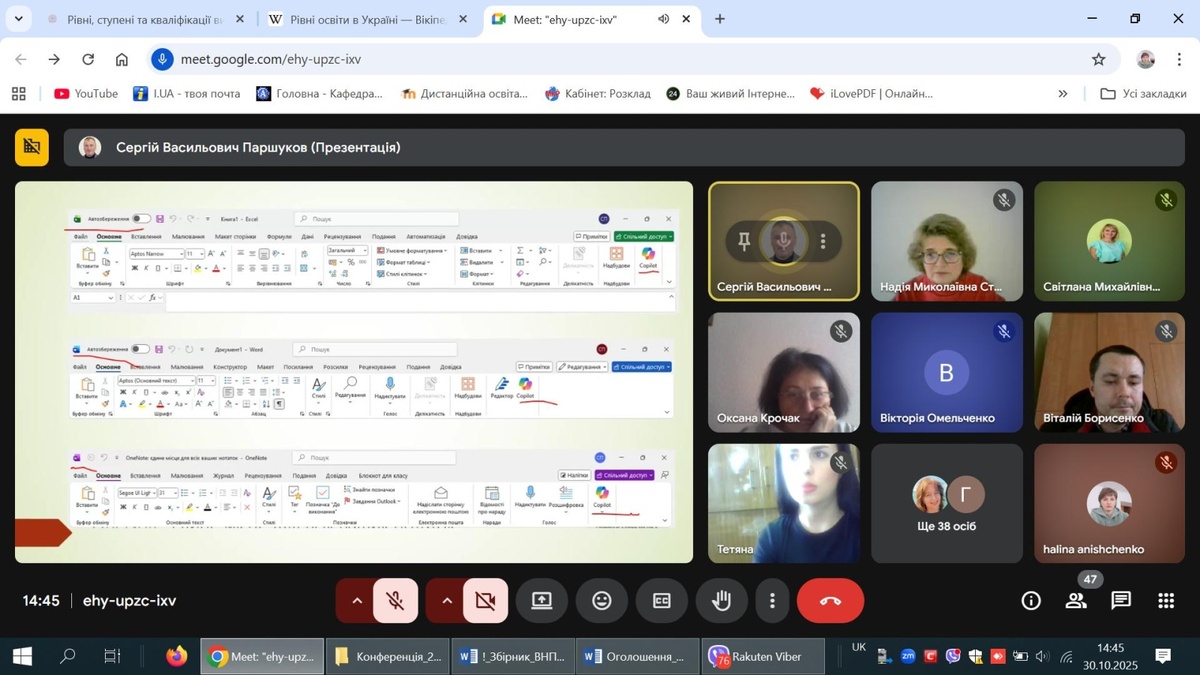The image size is (1200, 675).
Task: Open the meeting details info icon
Action: click(1031, 601)
